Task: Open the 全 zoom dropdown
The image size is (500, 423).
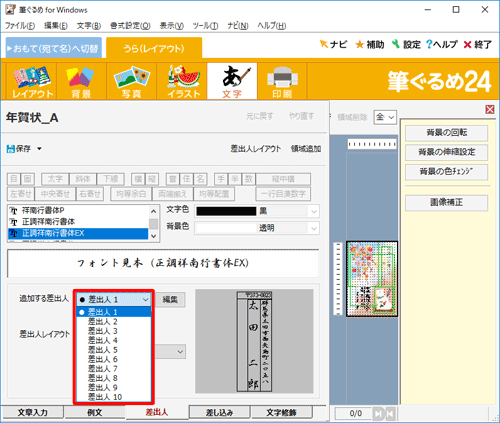Action: tap(385, 117)
